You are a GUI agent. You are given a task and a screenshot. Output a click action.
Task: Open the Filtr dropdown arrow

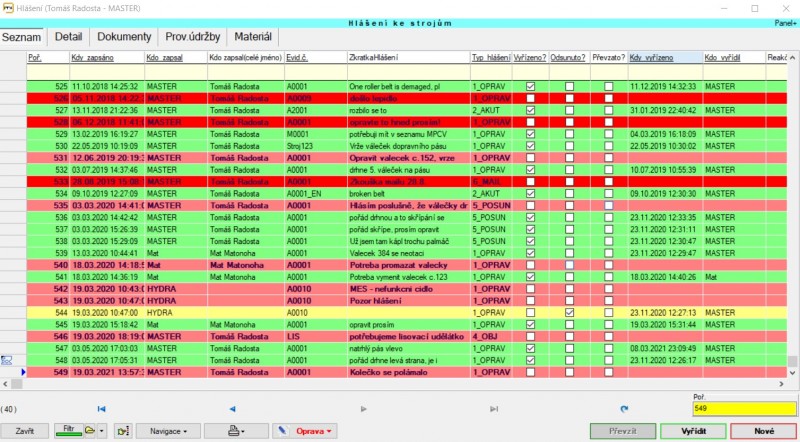pos(102,431)
